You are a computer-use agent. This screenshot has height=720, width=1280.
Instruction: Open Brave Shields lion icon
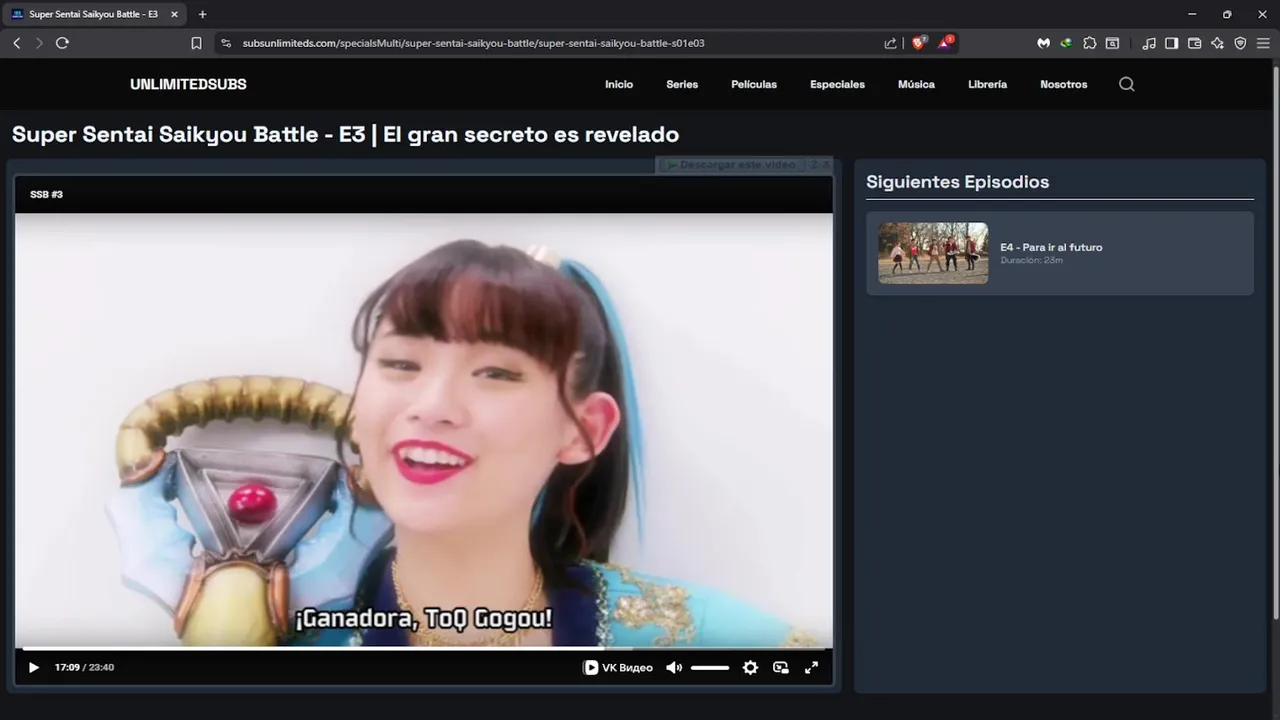(x=918, y=43)
